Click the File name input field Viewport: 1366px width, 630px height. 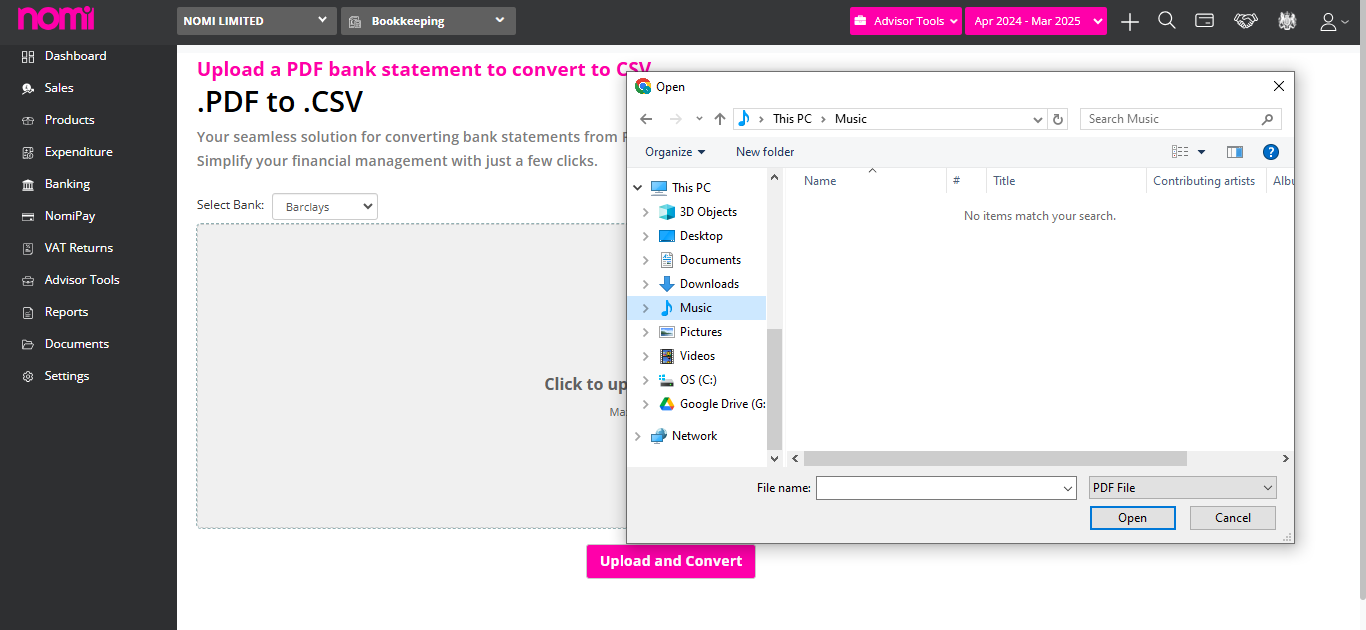click(946, 488)
